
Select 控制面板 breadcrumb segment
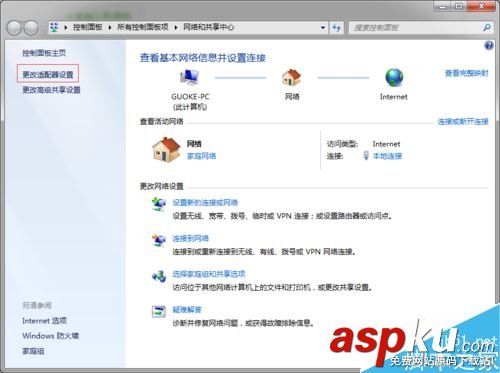point(87,27)
